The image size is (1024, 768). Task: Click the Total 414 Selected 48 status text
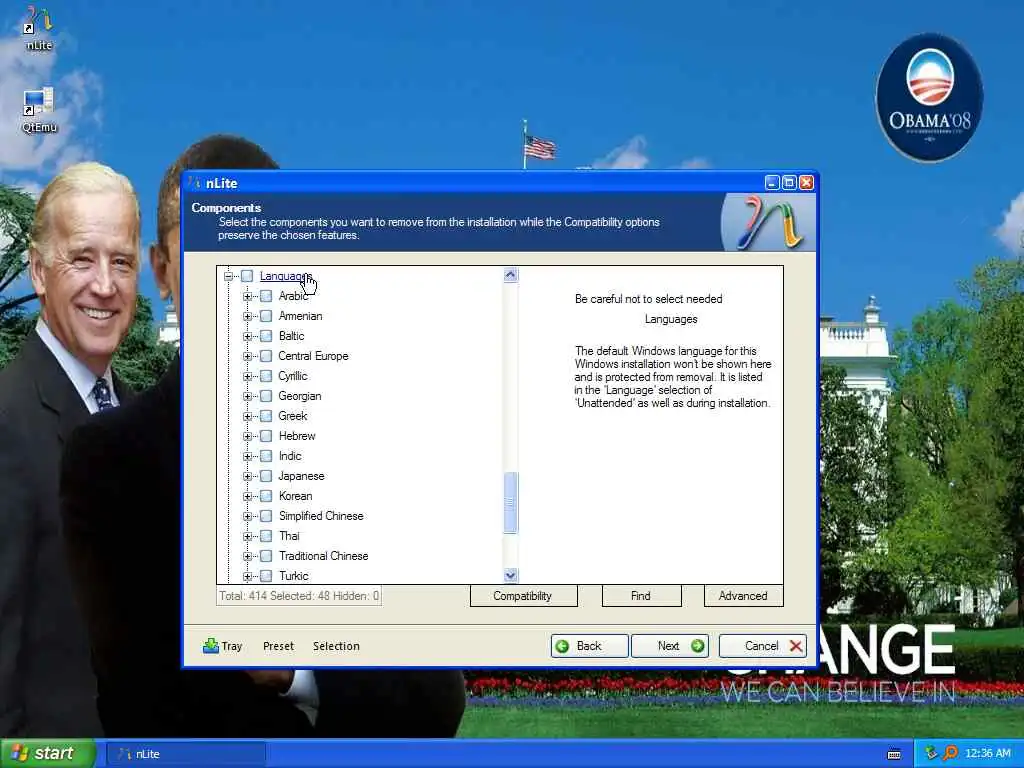(299, 596)
